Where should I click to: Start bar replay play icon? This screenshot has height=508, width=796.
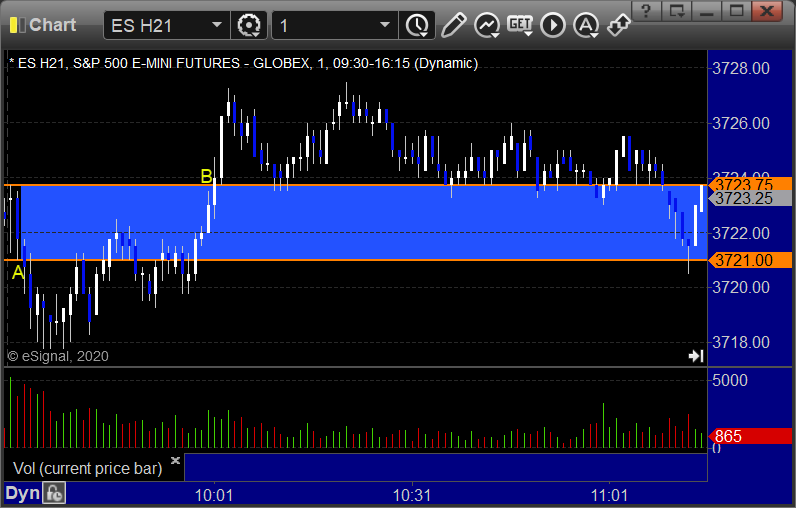[553, 25]
